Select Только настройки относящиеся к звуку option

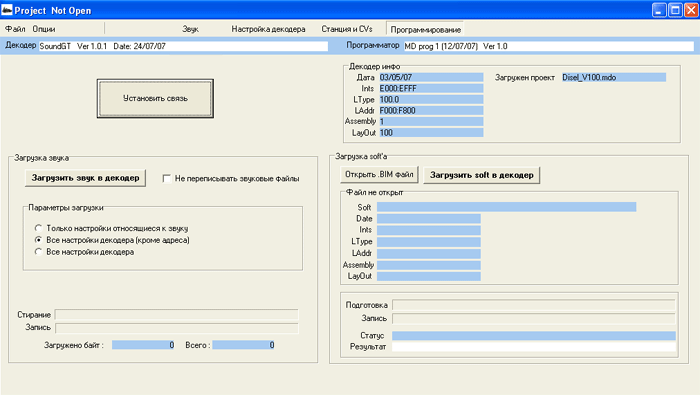pos(38,228)
